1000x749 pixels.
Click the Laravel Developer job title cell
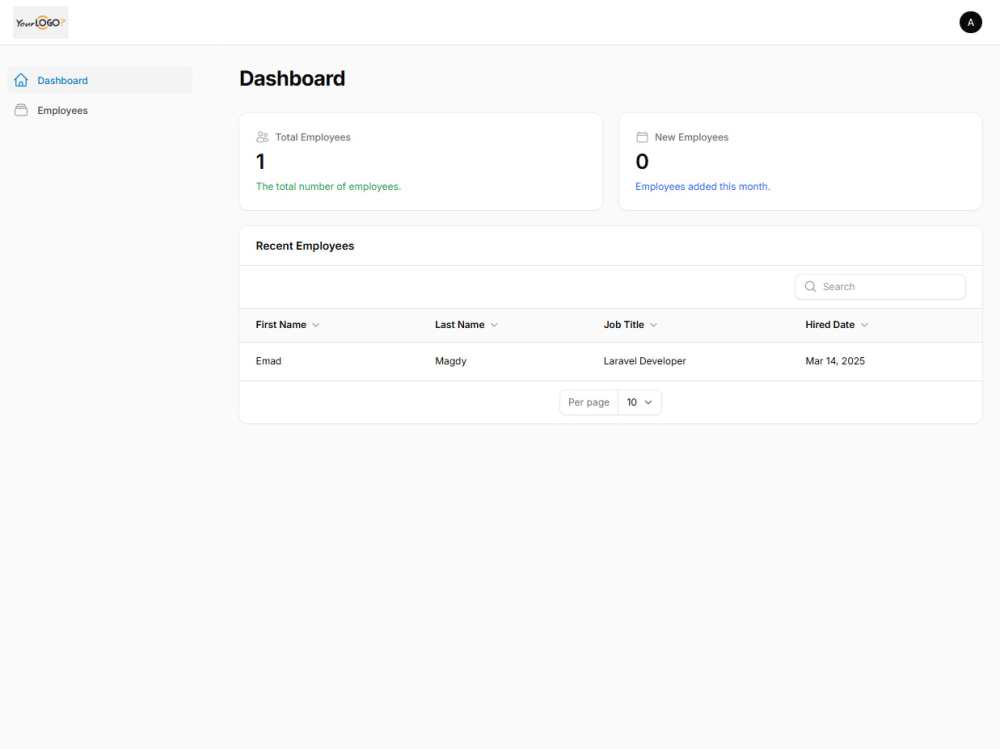click(645, 361)
